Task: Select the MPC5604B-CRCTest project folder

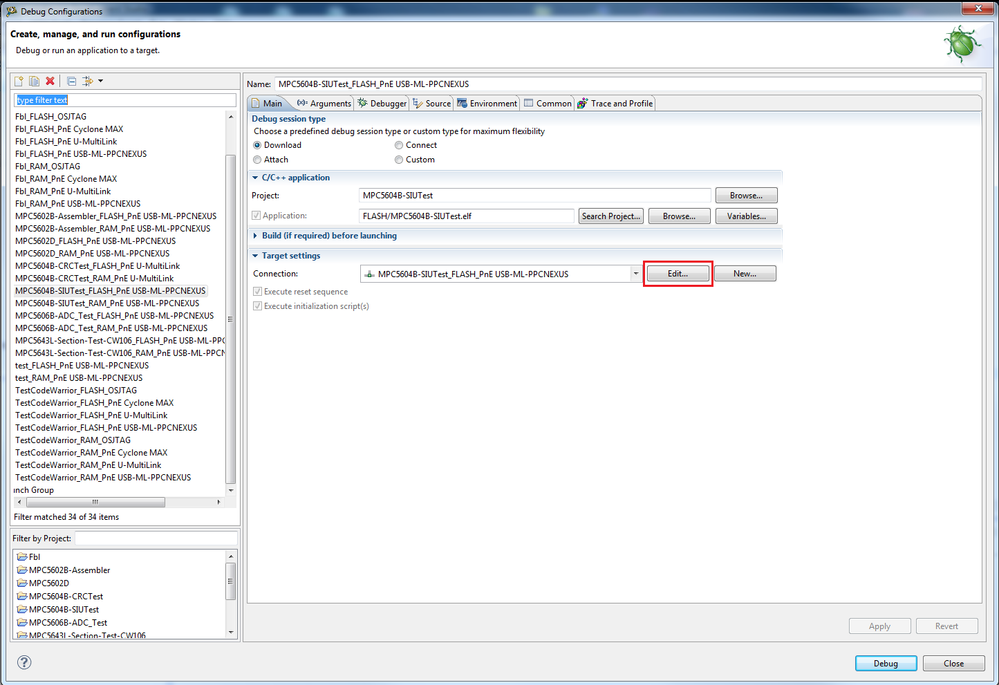Action: (61, 596)
